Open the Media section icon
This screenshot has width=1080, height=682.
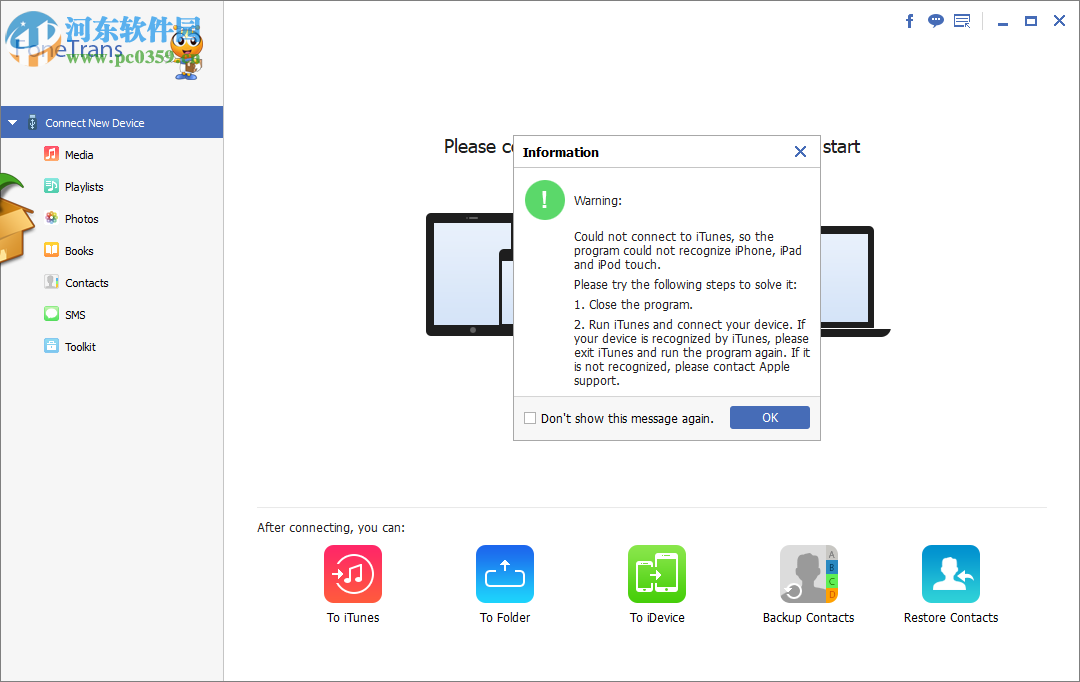52,154
